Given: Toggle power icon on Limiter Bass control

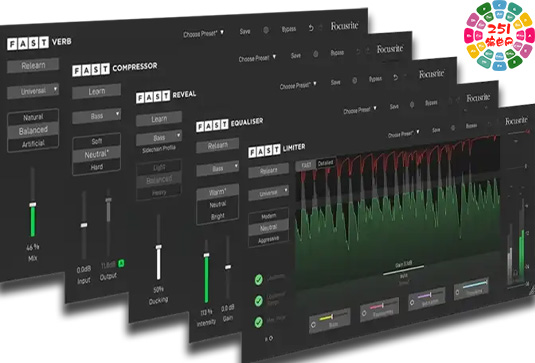Looking at the screenshot, I should tap(314, 325).
